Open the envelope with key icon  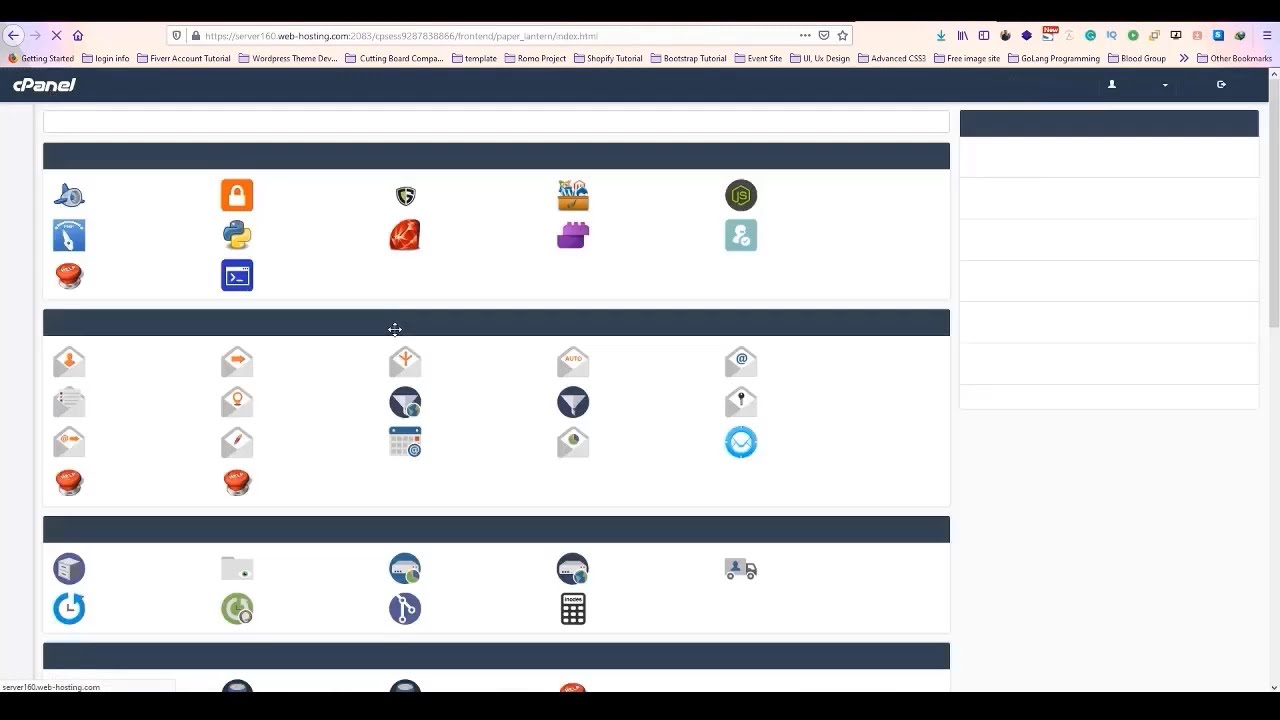coord(741,402)
